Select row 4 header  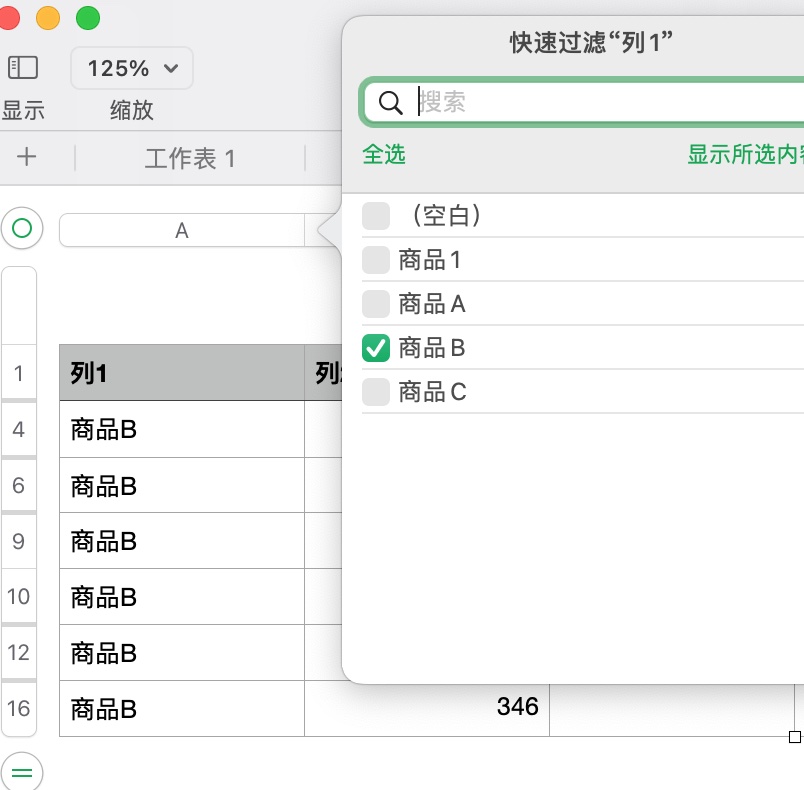(19, 430)
